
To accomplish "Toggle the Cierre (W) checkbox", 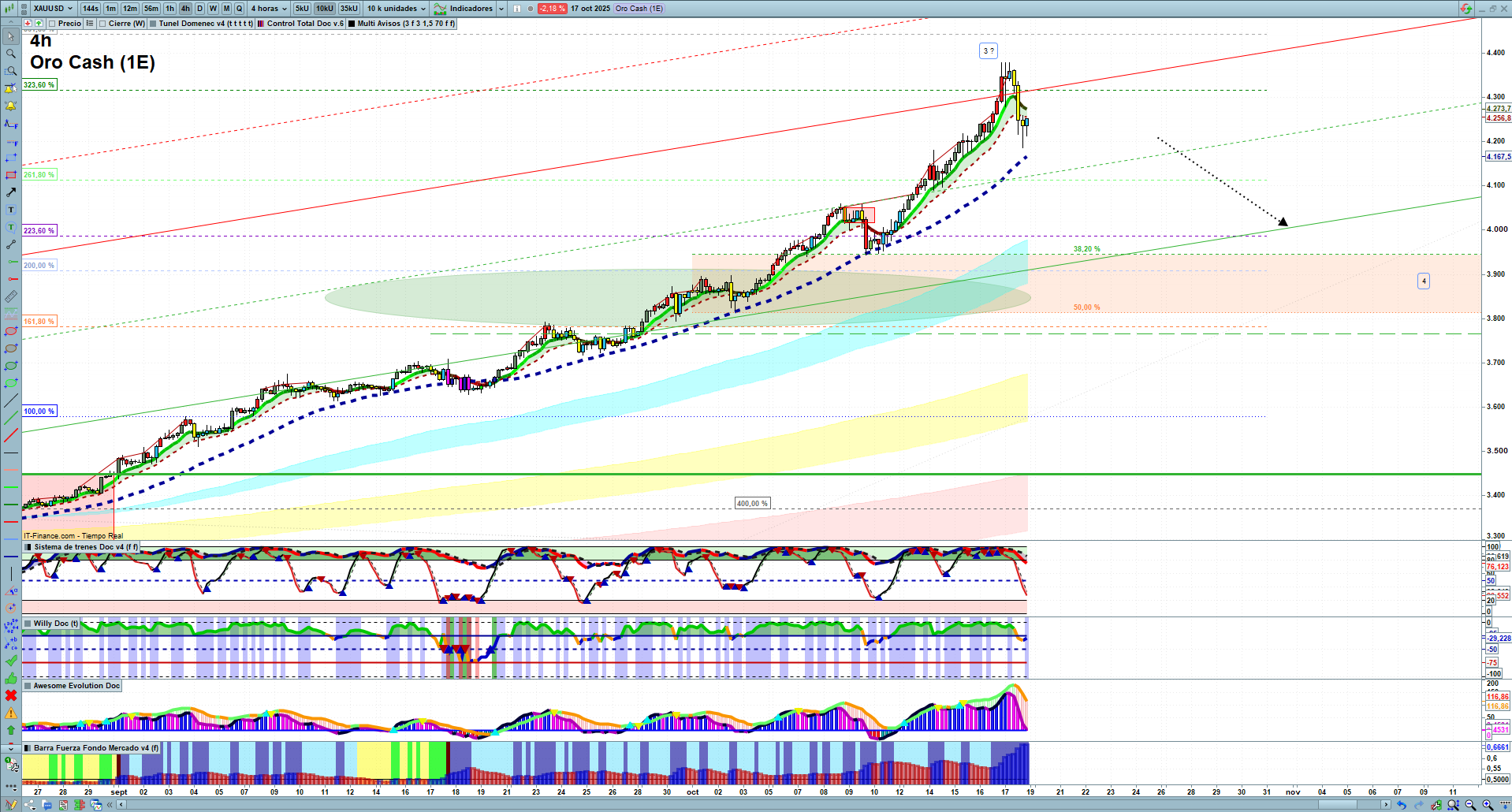I will [102, 24].
